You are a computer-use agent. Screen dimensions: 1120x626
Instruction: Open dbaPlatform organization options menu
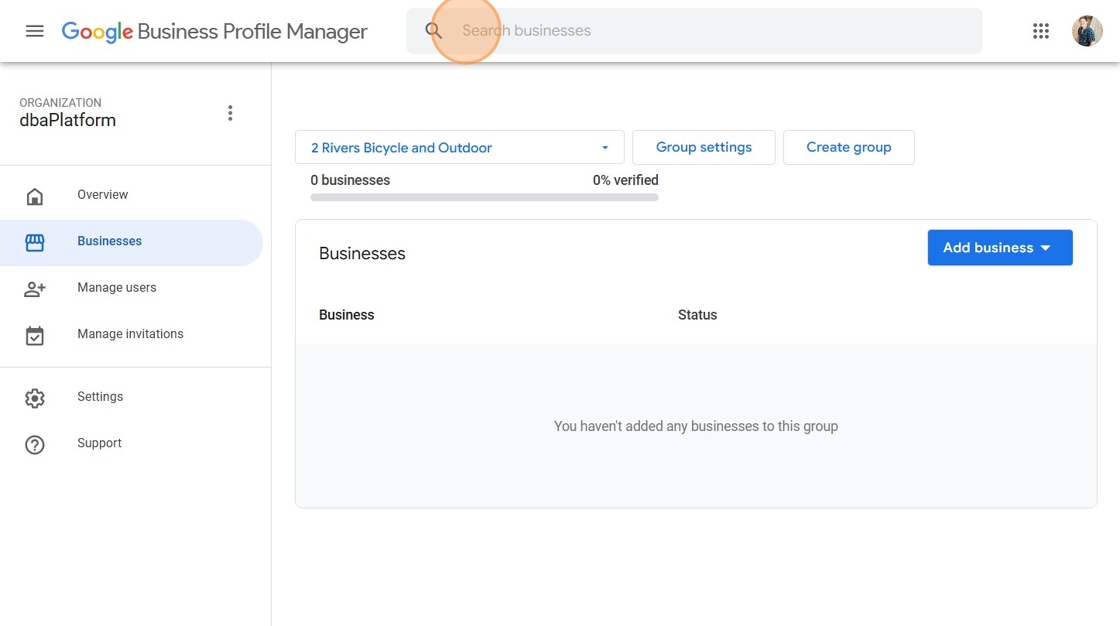230,113
